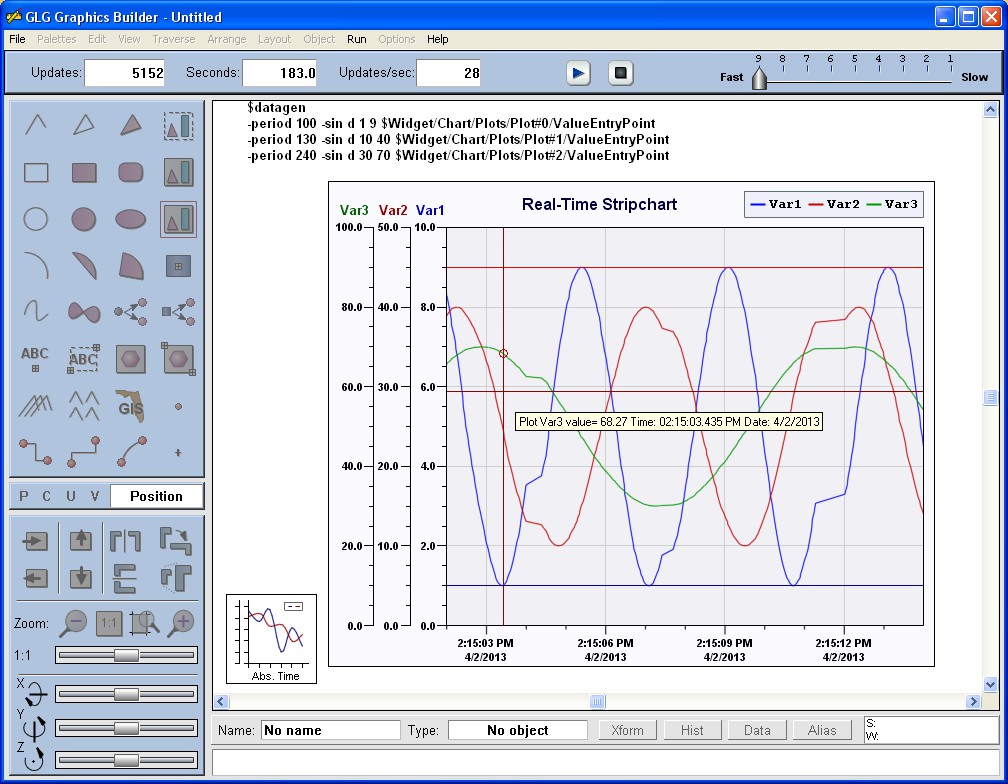
Task: Select the plain ABC text tool
Action: pyautogui.click(x=36, y=358)
